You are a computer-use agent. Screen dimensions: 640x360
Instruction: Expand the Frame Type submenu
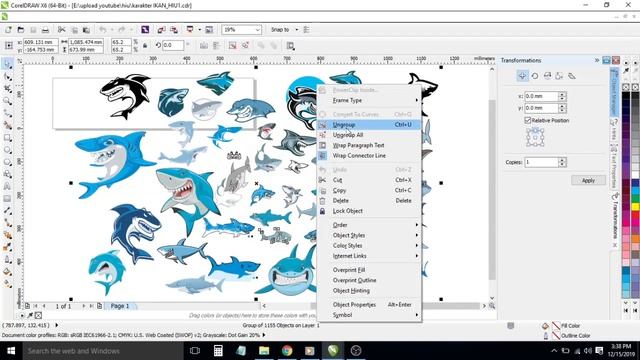pos(369,100)
